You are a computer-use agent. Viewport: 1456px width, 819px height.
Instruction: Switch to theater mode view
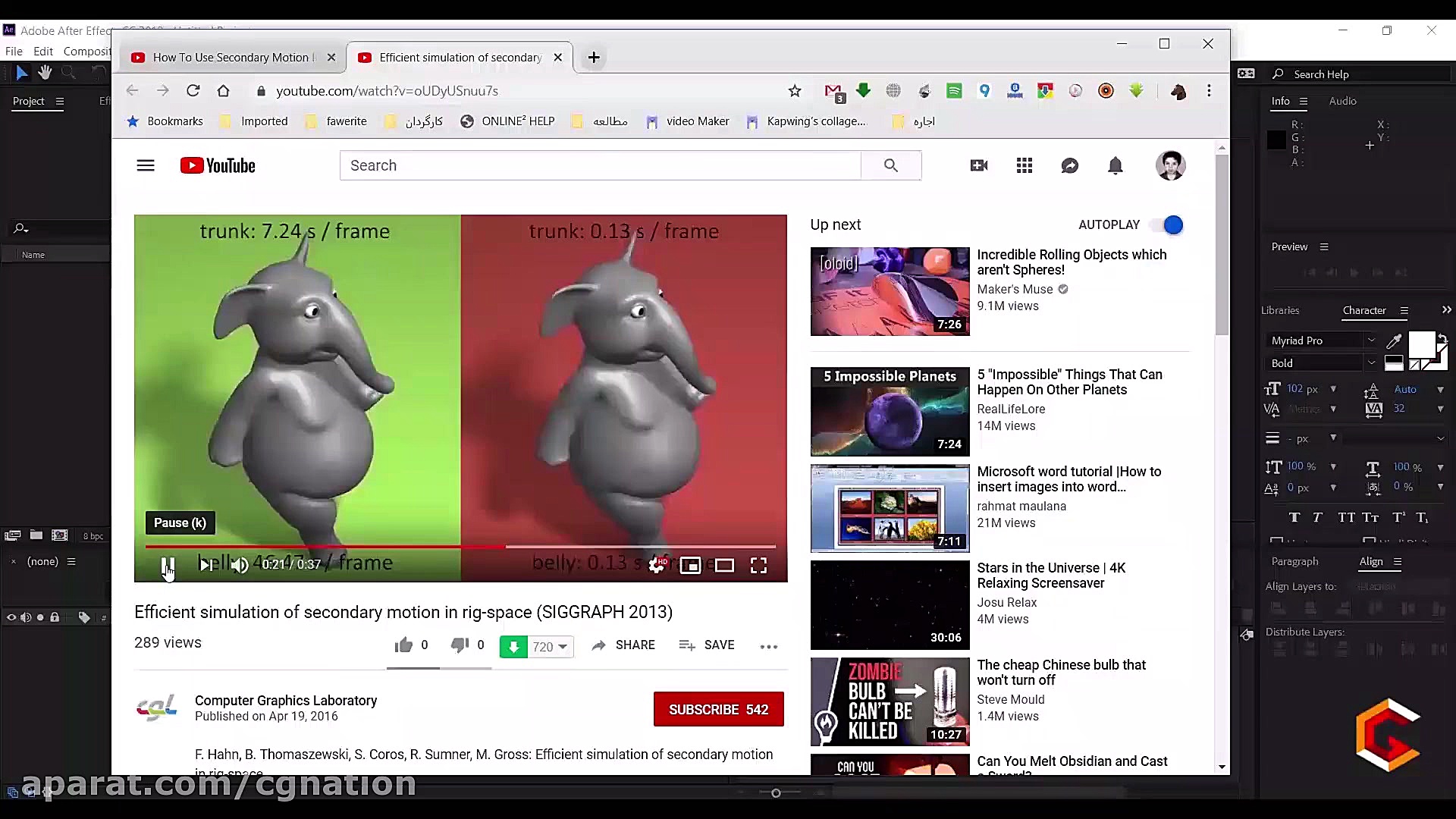(724, 565)
